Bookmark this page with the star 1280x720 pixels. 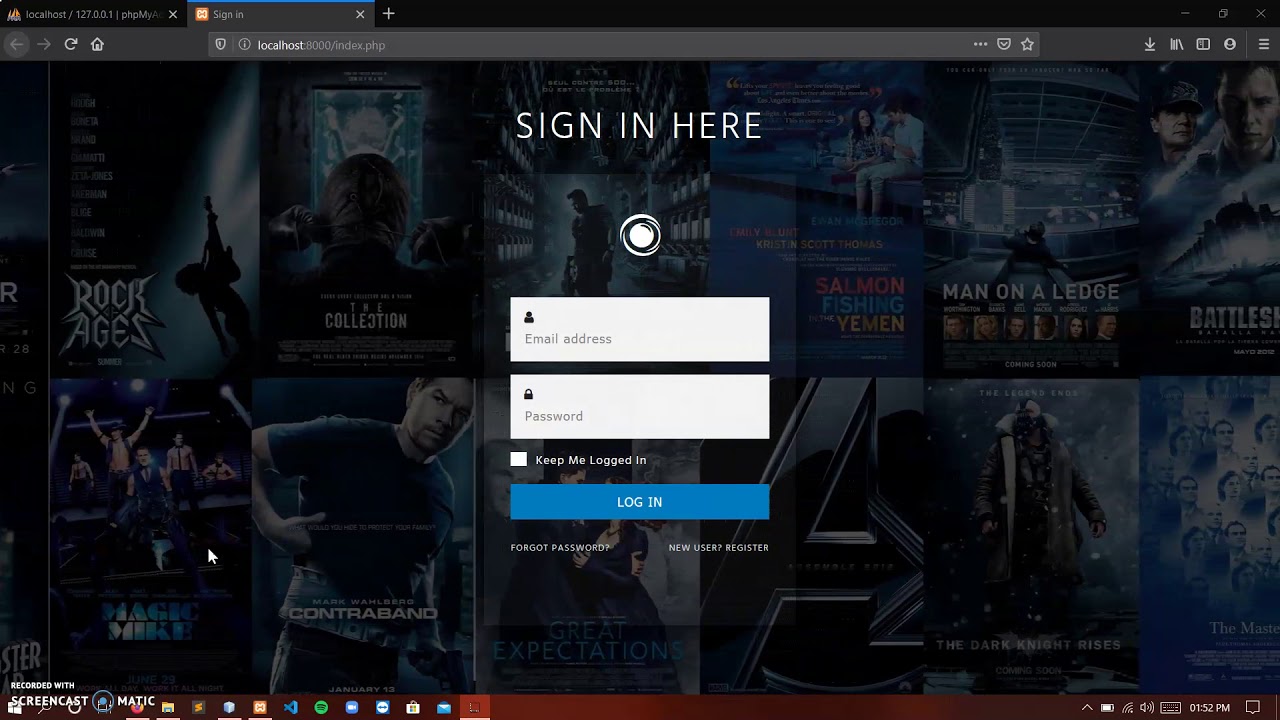pyautogui.click(x=1027, y=44)
